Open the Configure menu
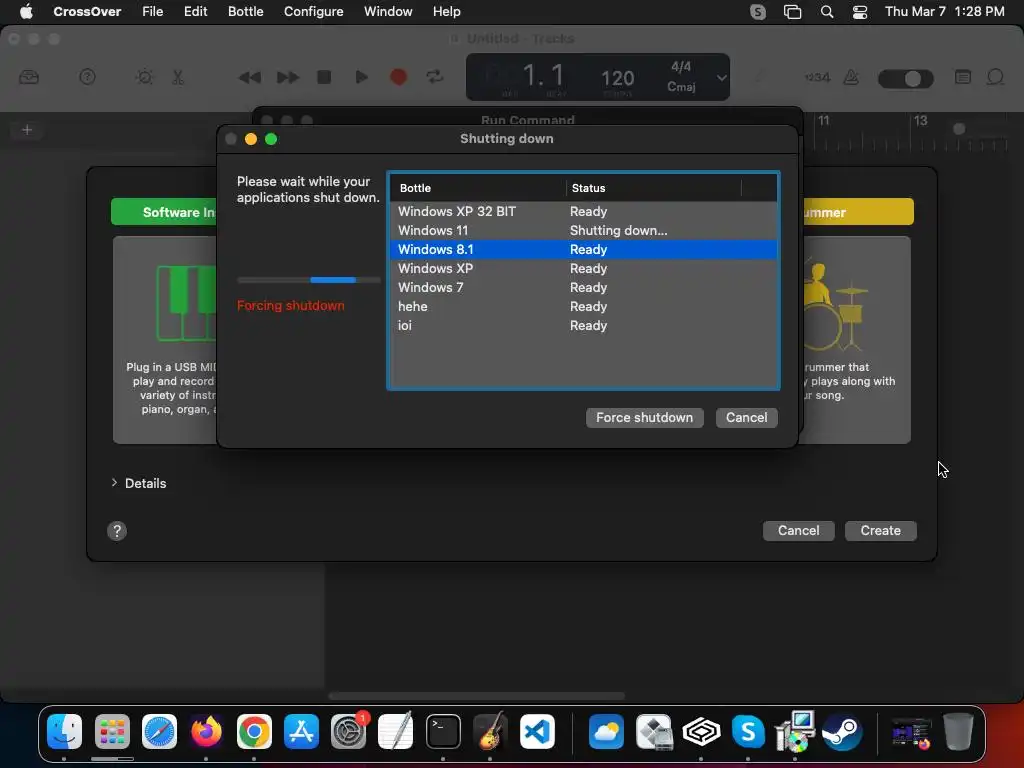The image size is (1024, 768). (313, 11)
